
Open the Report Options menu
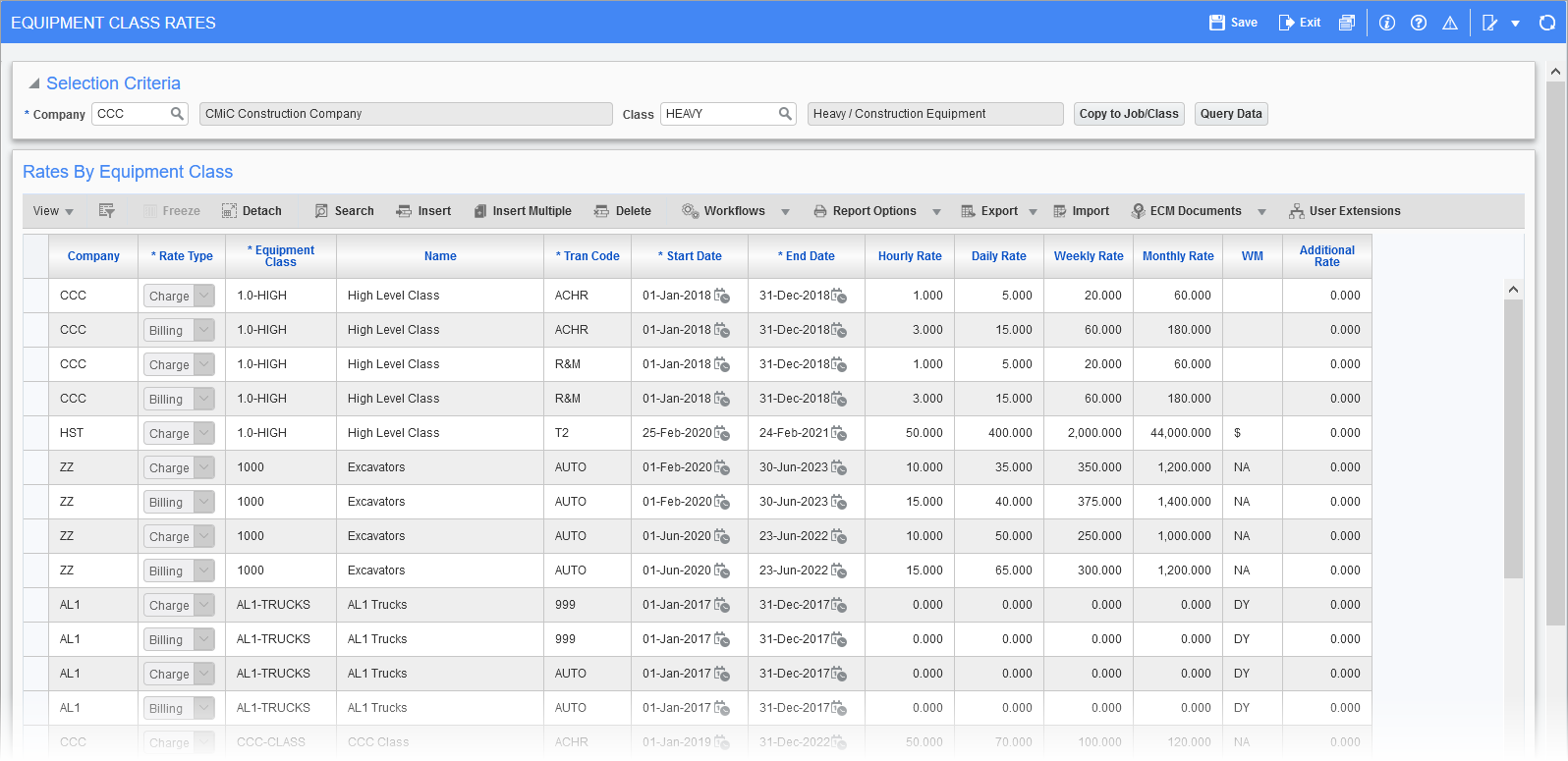pyautogui.click(x=873, y=211)
